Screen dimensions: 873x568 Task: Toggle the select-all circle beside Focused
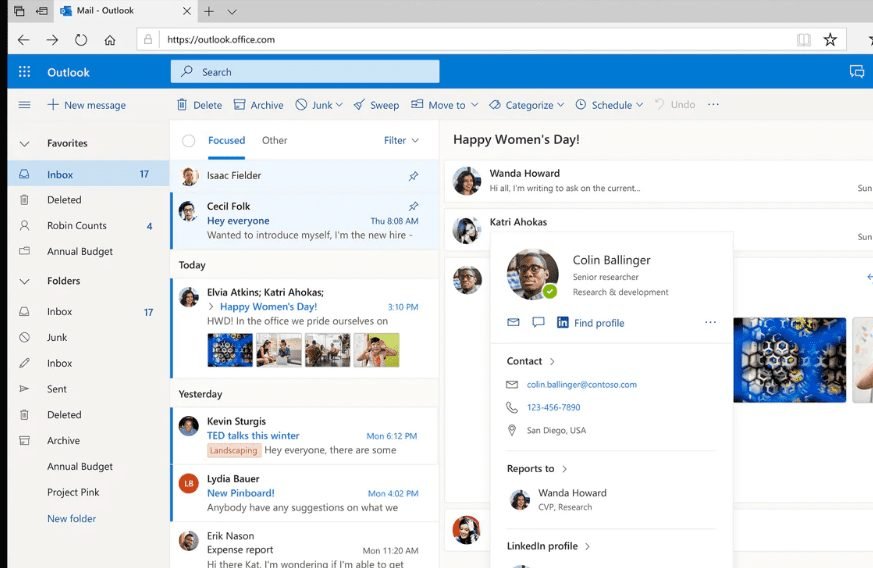point(188,141)
